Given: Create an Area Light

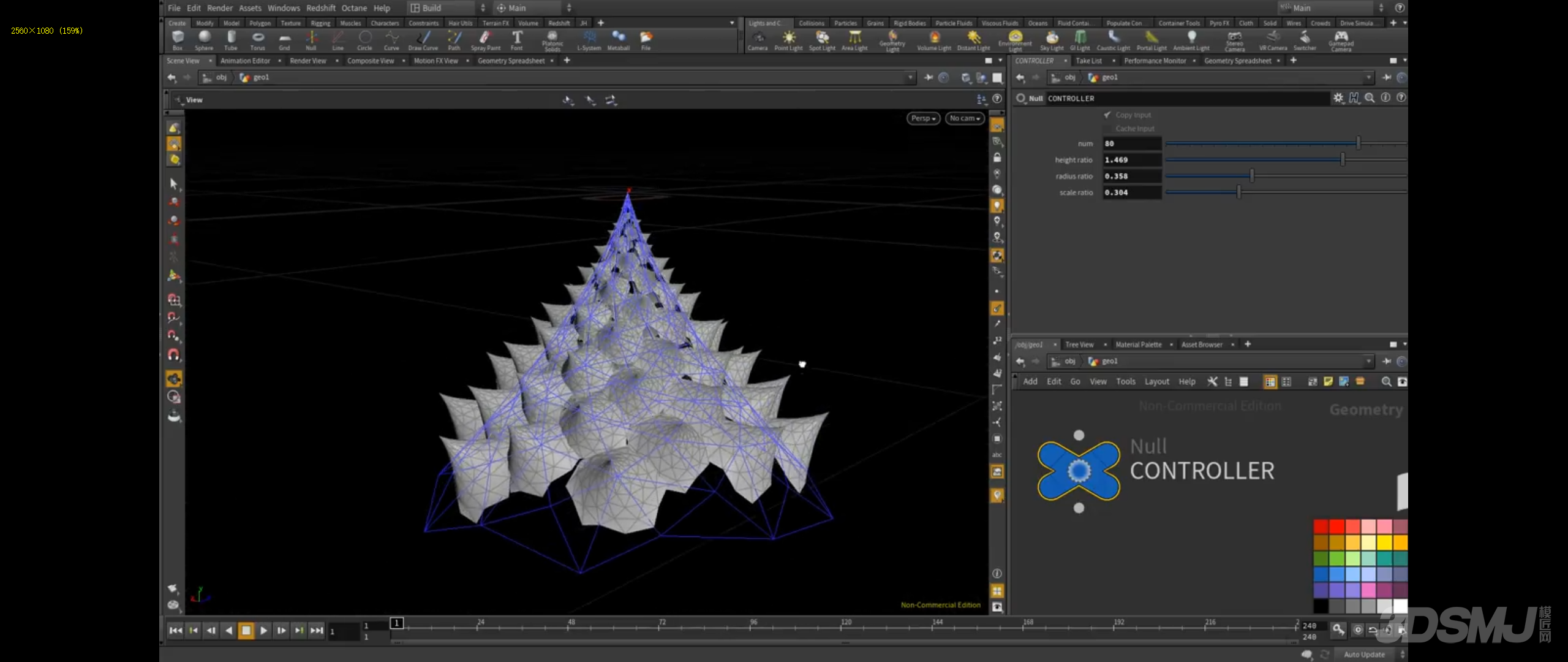Looking at the screenshot, I should [x=854, y=40].
